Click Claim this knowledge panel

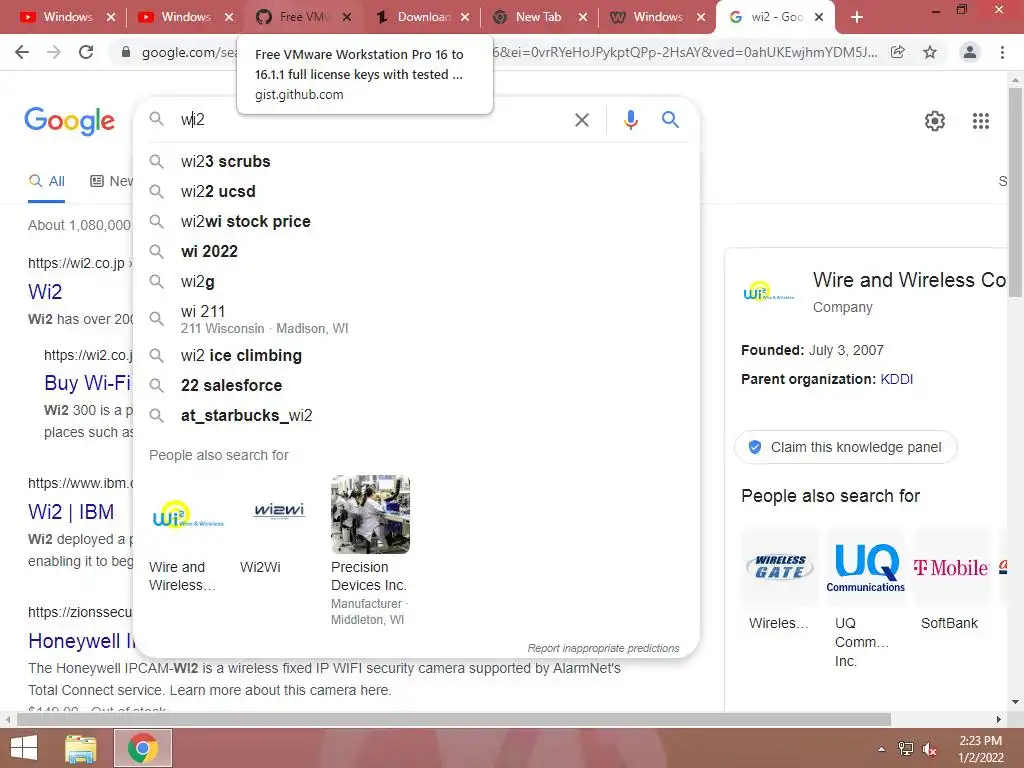pos(846,447)
